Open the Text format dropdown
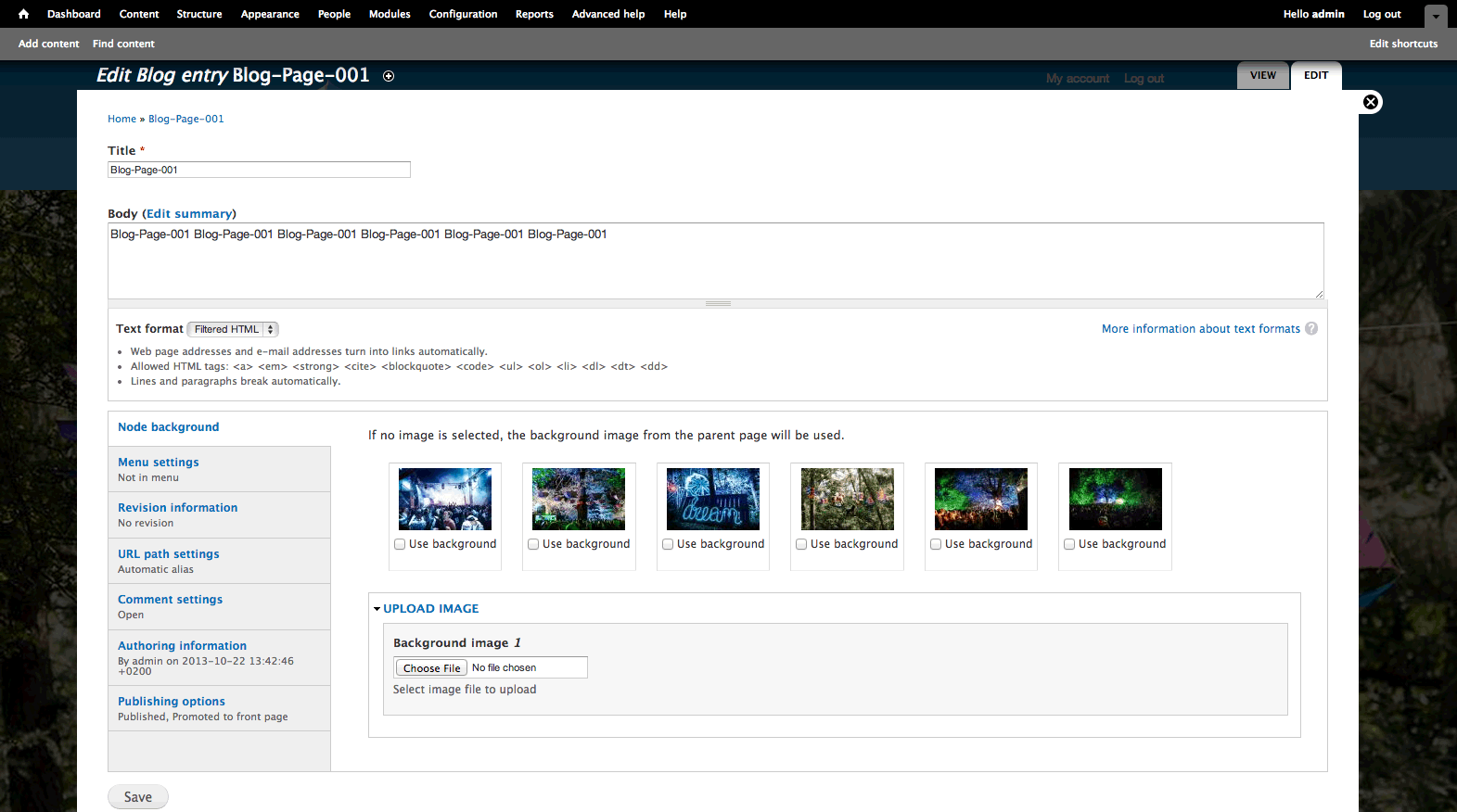1457x812 pixels. pos(233,329)
